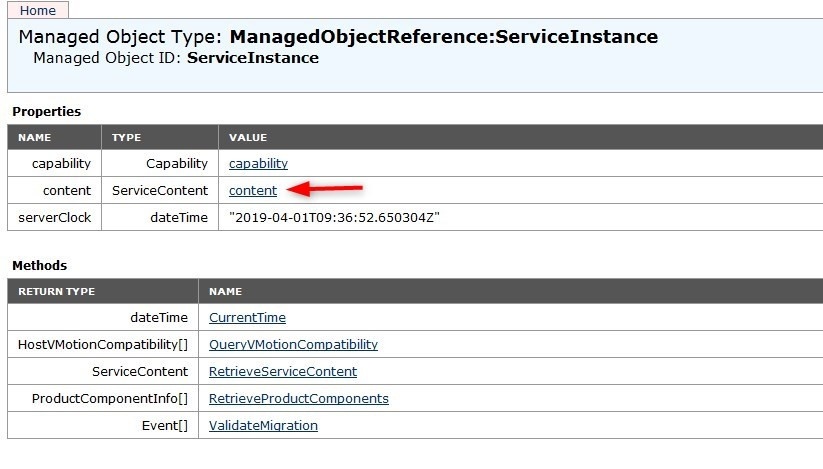Click the RETURN TYPE column header
Image resolution: width=823 pixels, height=469 pixels.
(x=56, y=291)
